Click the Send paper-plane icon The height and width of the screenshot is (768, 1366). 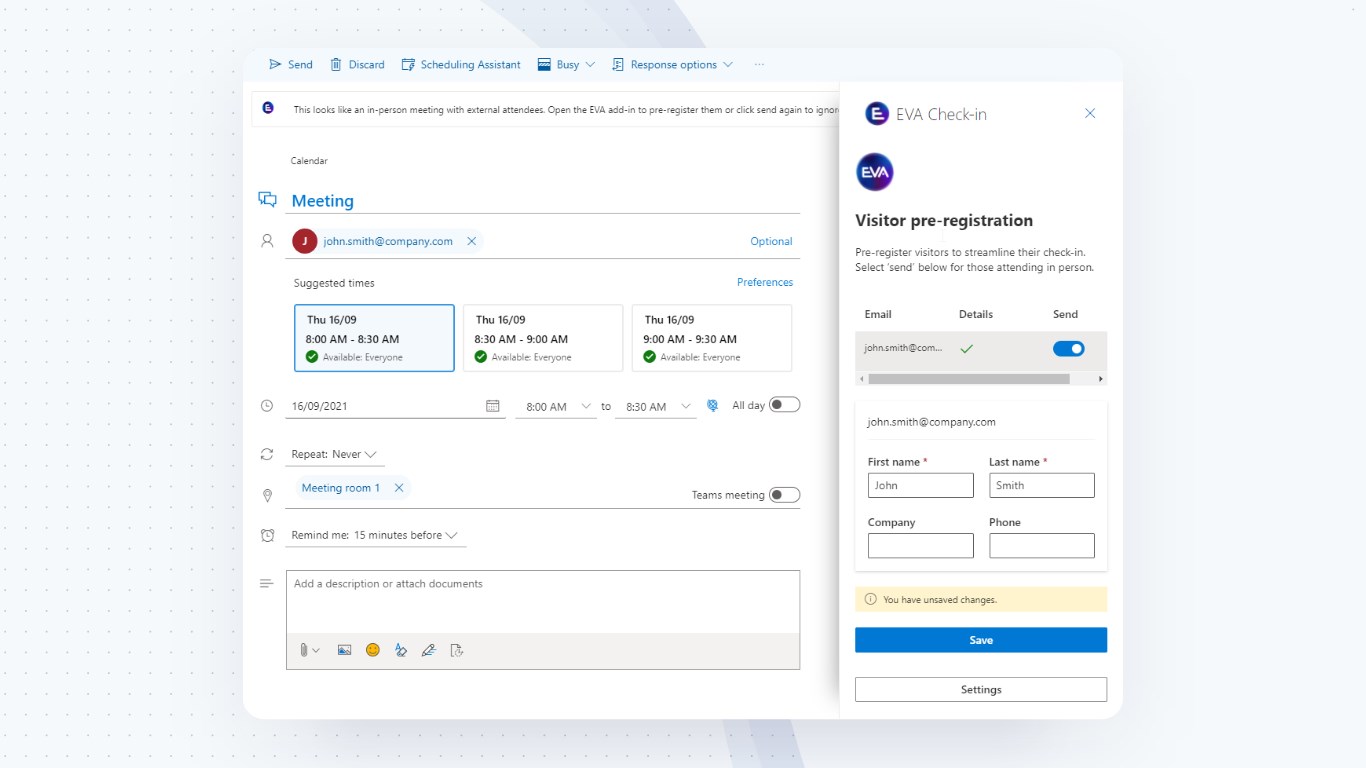pyautogui.click(x=275, y=64)
